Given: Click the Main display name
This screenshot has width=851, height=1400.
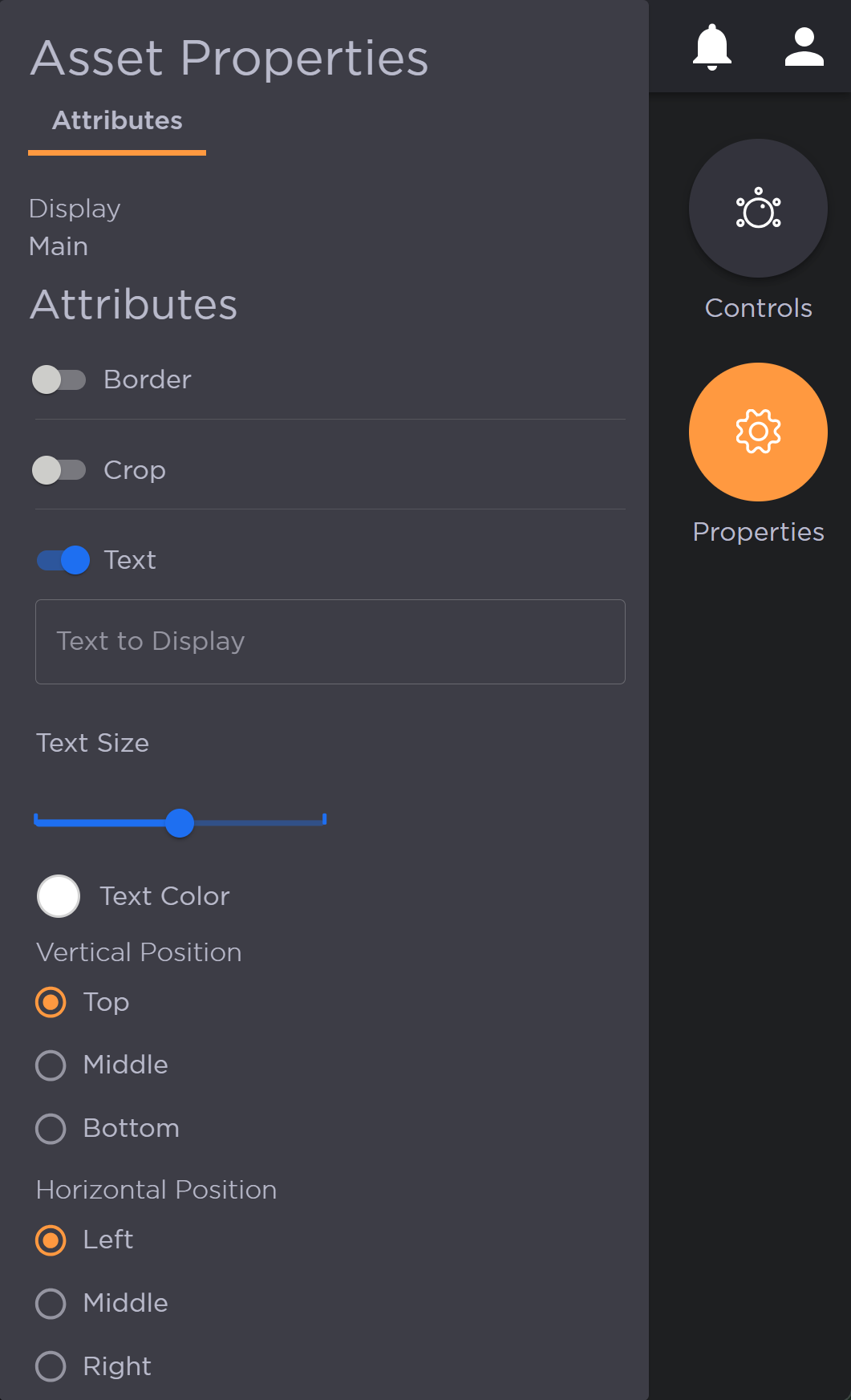Looking at the screenshot, I should (x=58, y=246).
